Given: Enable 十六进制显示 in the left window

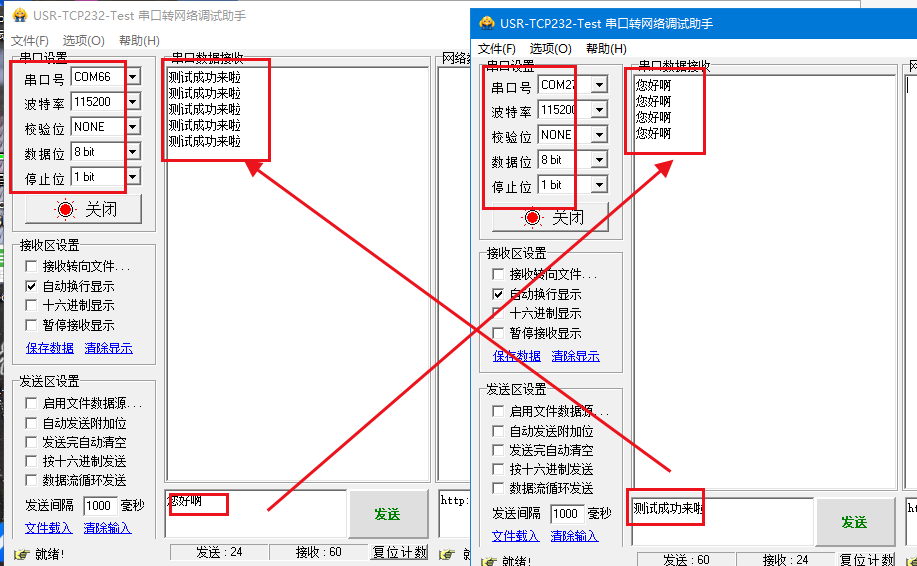Looking at the screenshot, I should coord(31,306).
